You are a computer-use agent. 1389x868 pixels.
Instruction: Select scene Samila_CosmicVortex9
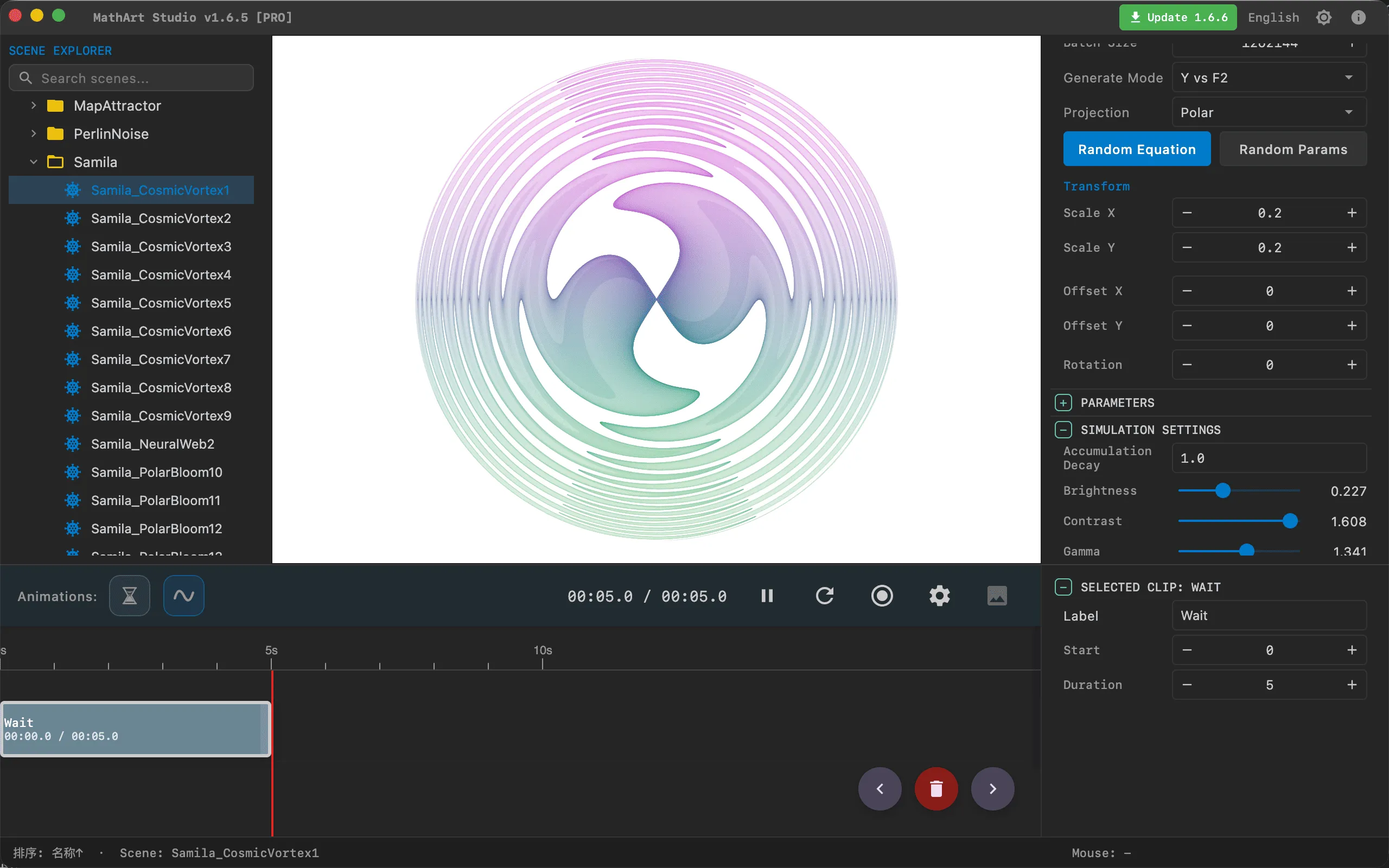tap(131, 416)
